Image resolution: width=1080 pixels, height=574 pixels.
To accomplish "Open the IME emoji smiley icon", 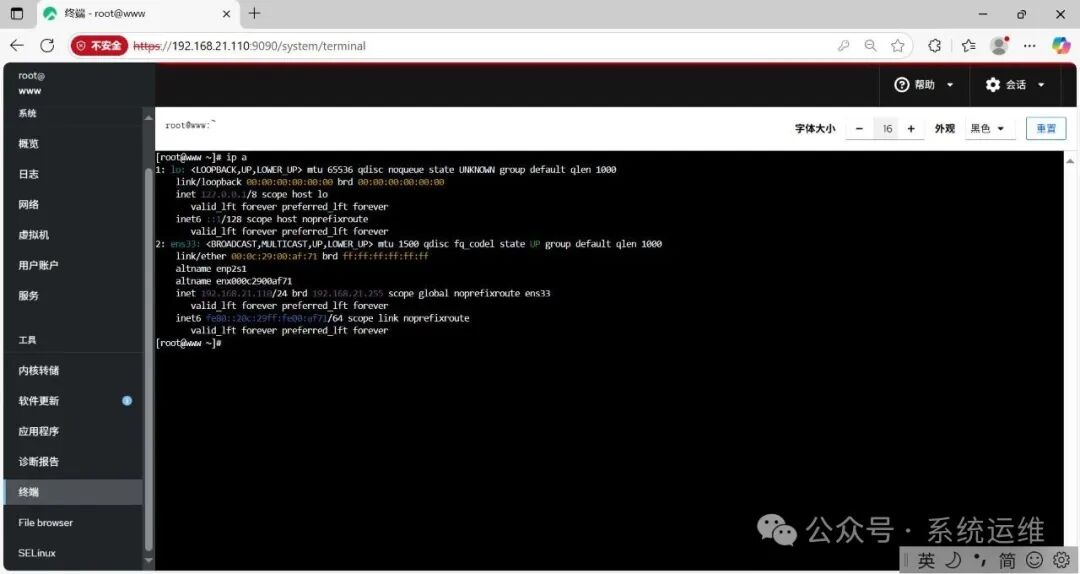I will click(1034, 560).
